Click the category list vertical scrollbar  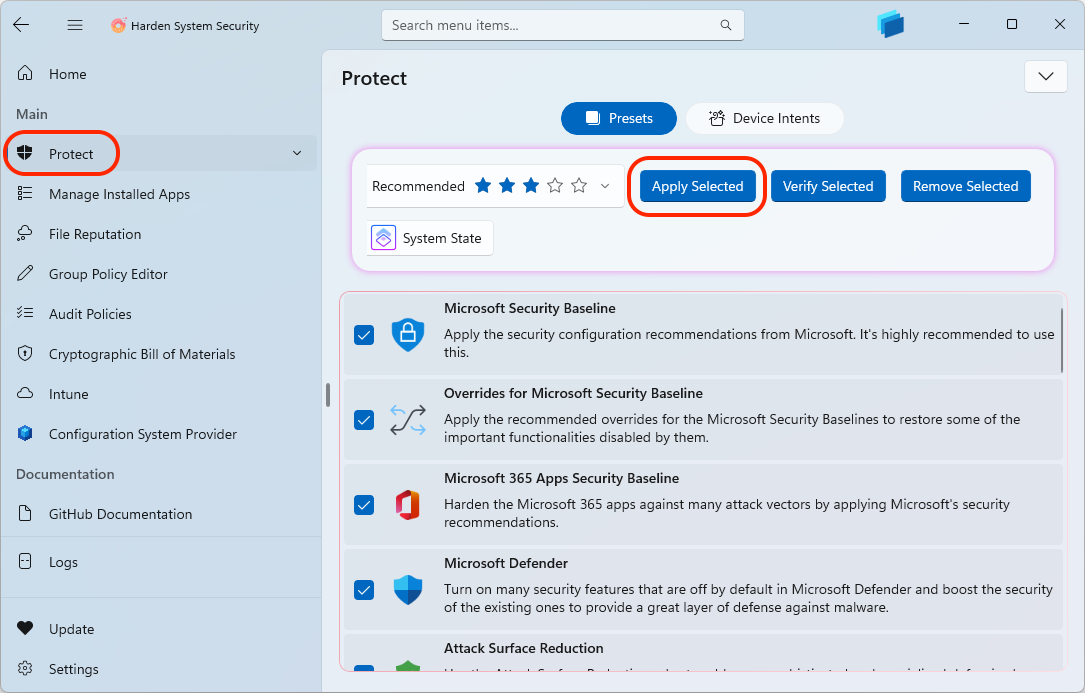1061,341
